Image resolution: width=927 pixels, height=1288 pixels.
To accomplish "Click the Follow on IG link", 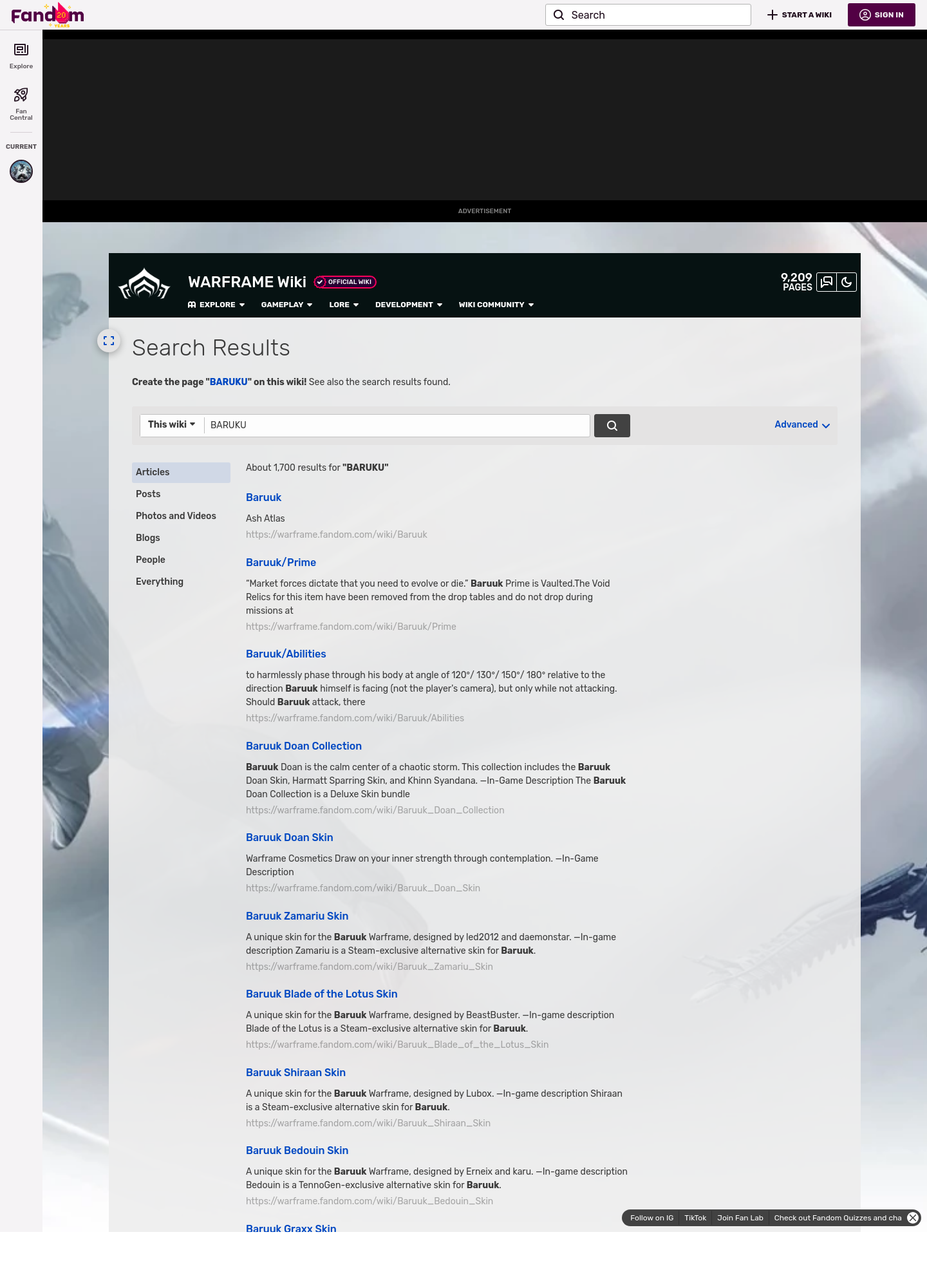I will coord(651,1218).
